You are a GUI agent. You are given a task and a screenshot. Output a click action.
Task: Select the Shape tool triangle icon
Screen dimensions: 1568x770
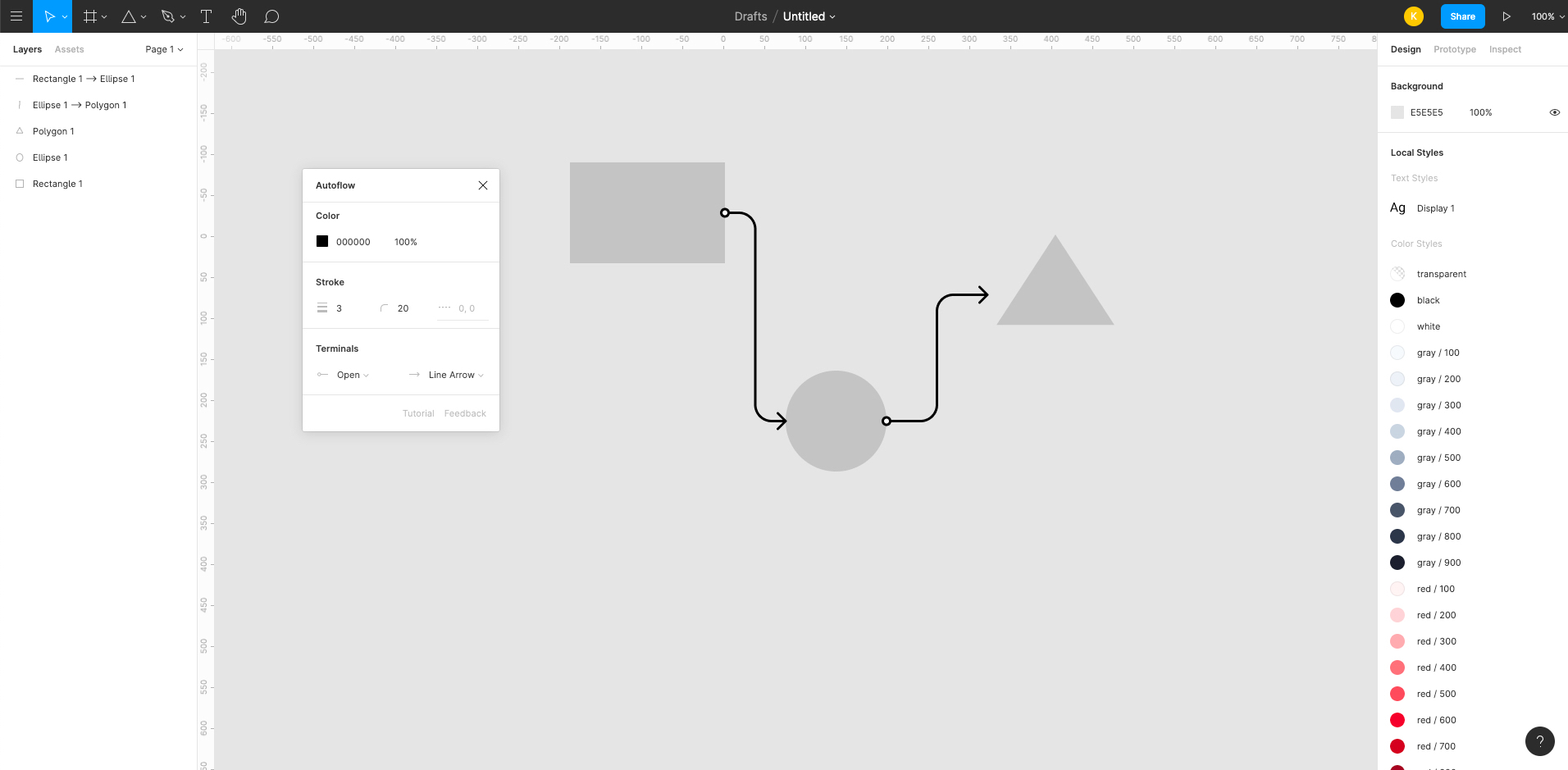point(129,16)
